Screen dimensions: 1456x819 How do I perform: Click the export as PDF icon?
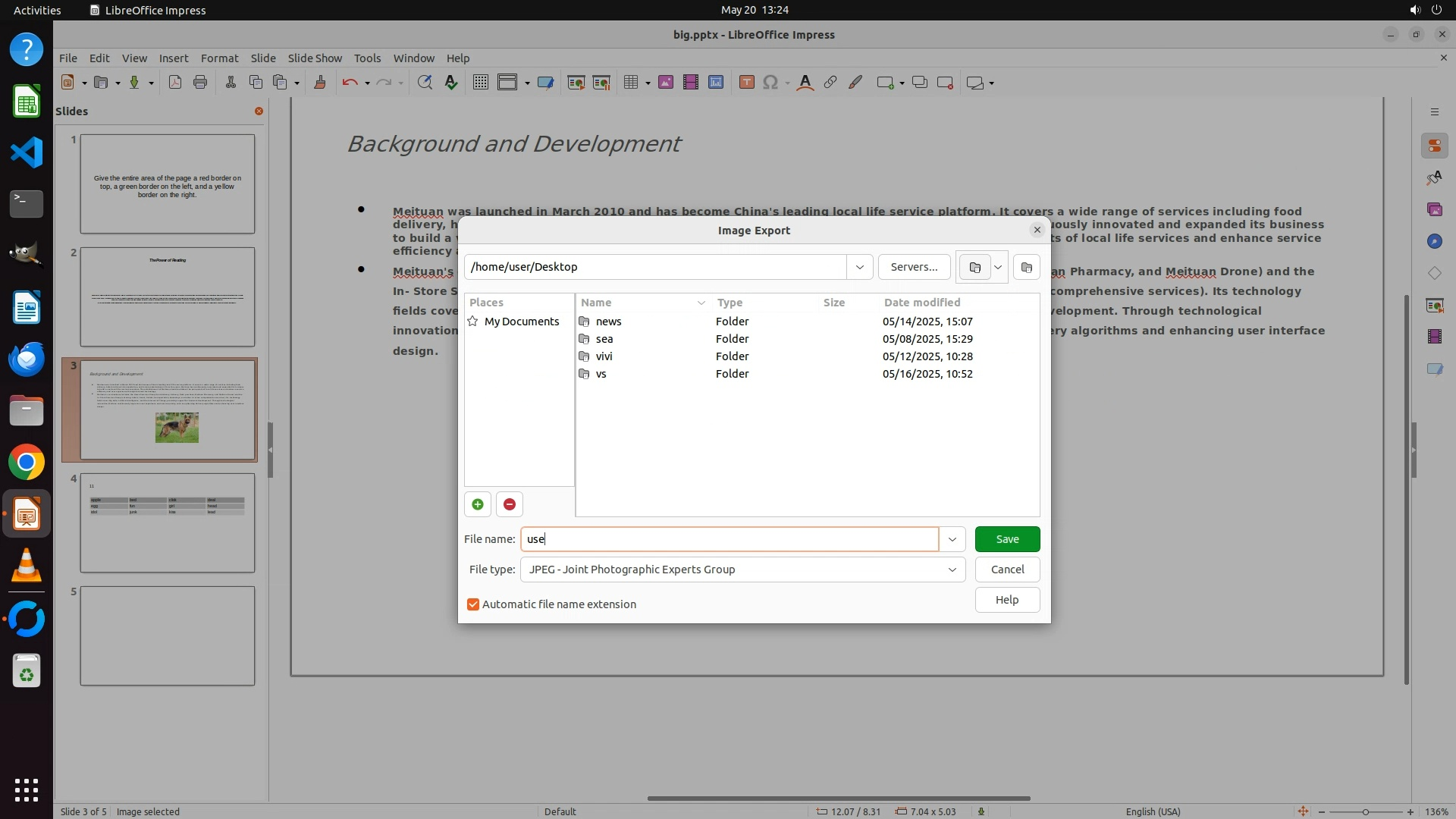point(175,83)
